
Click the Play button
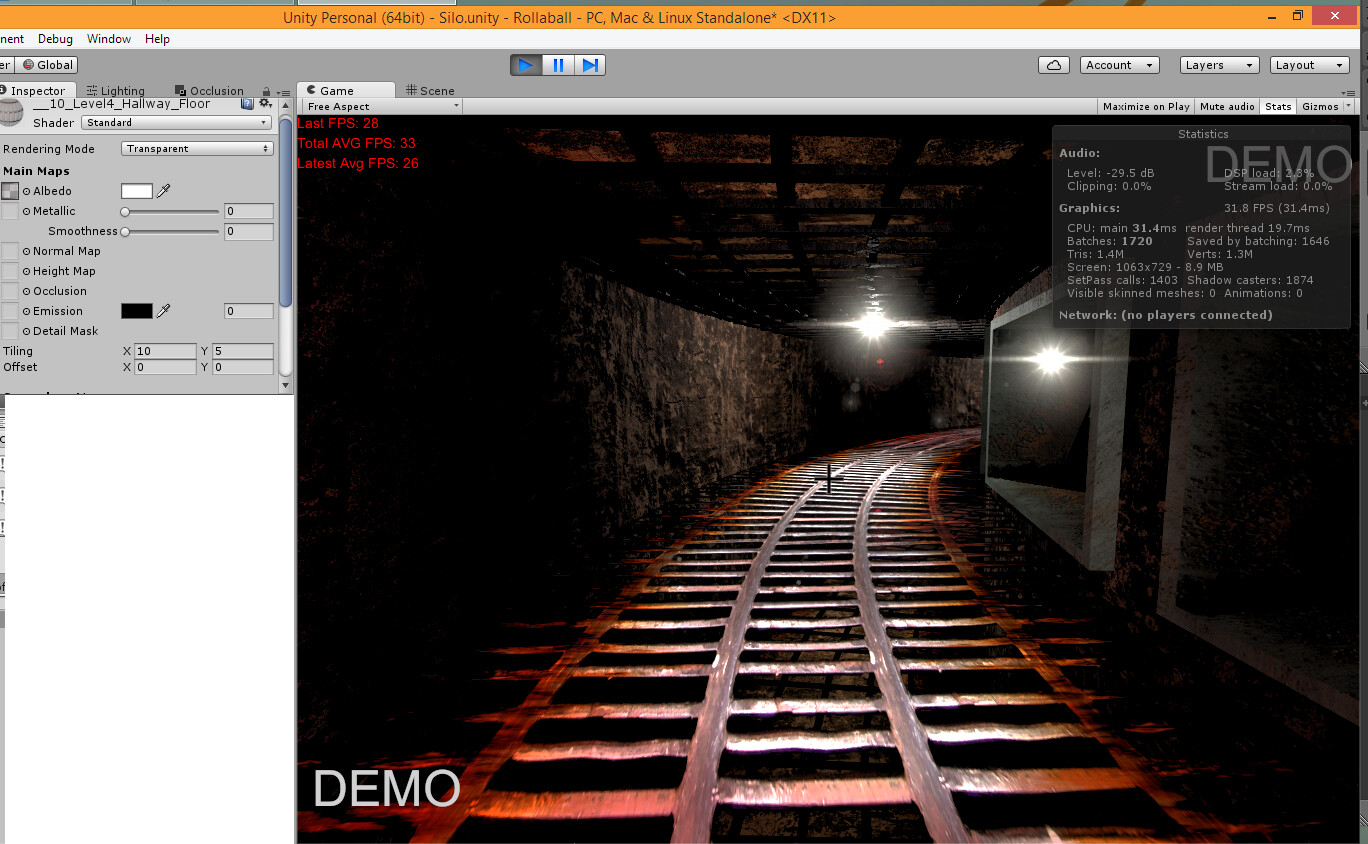tap(526, 64)
